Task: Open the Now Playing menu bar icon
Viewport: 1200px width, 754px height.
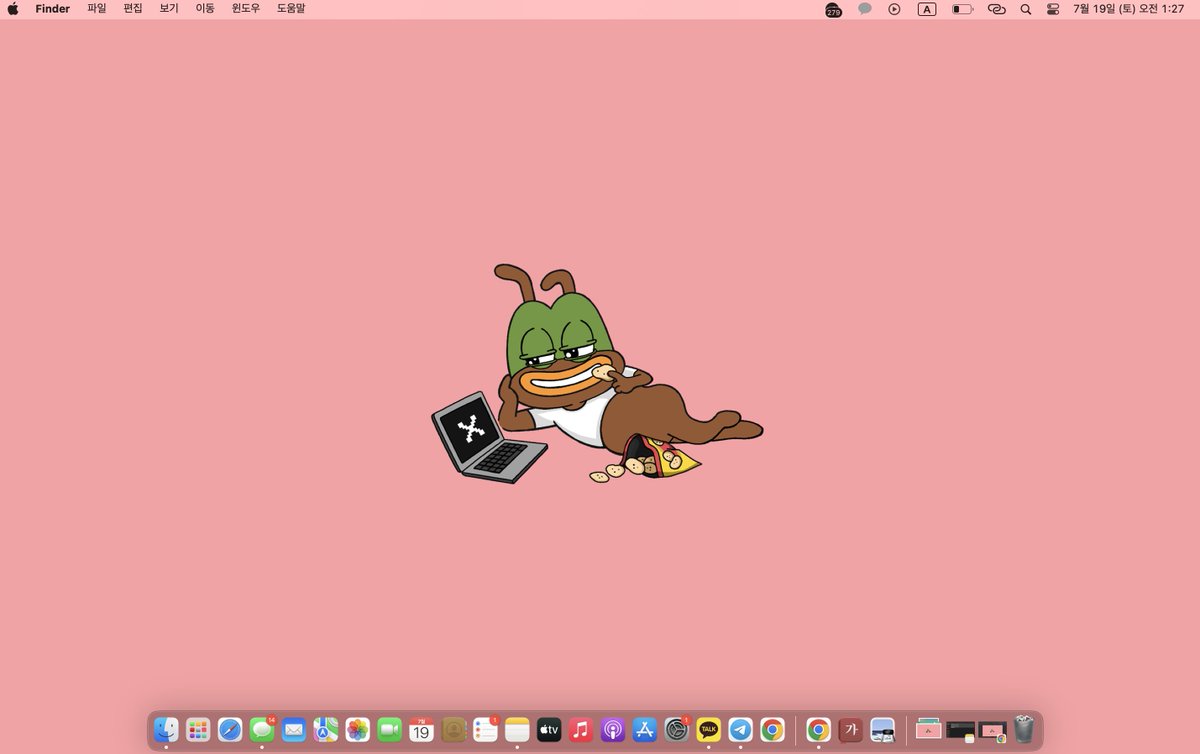Action: pos(894,9)
